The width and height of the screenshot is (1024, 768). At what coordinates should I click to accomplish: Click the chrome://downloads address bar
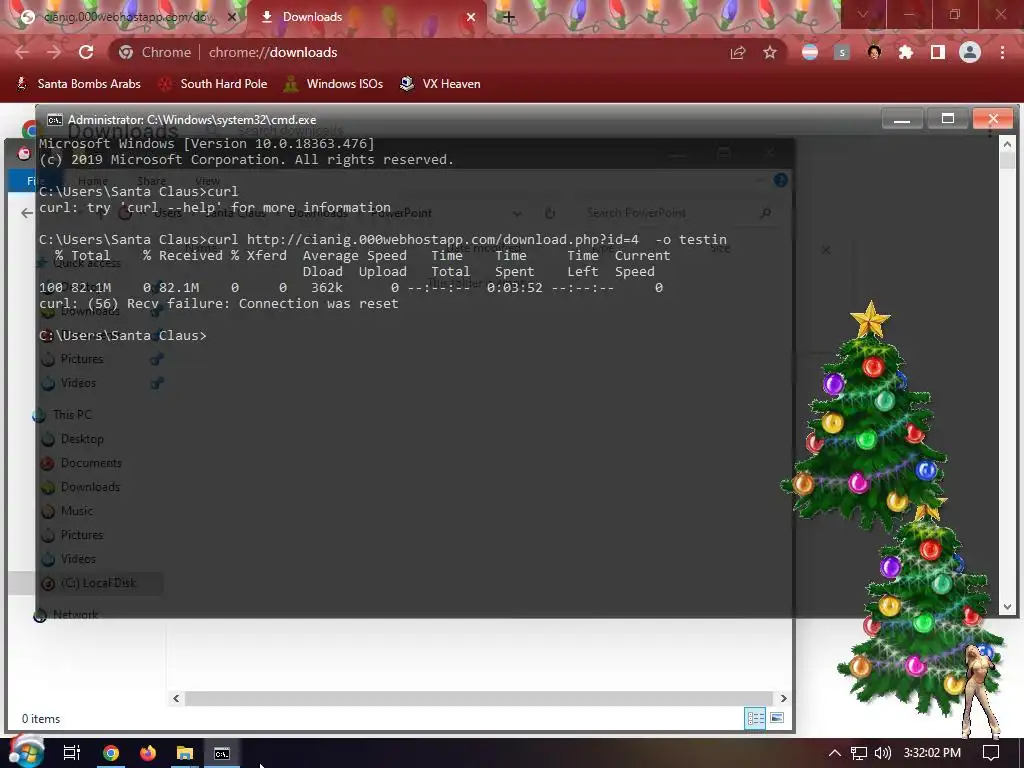418,52
